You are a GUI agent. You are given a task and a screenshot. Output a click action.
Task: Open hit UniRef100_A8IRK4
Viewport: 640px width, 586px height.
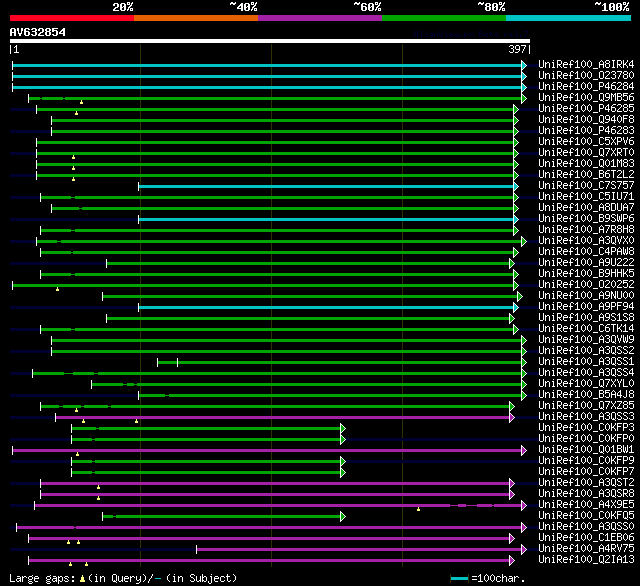pyautogui.click(x=586, y=65)
